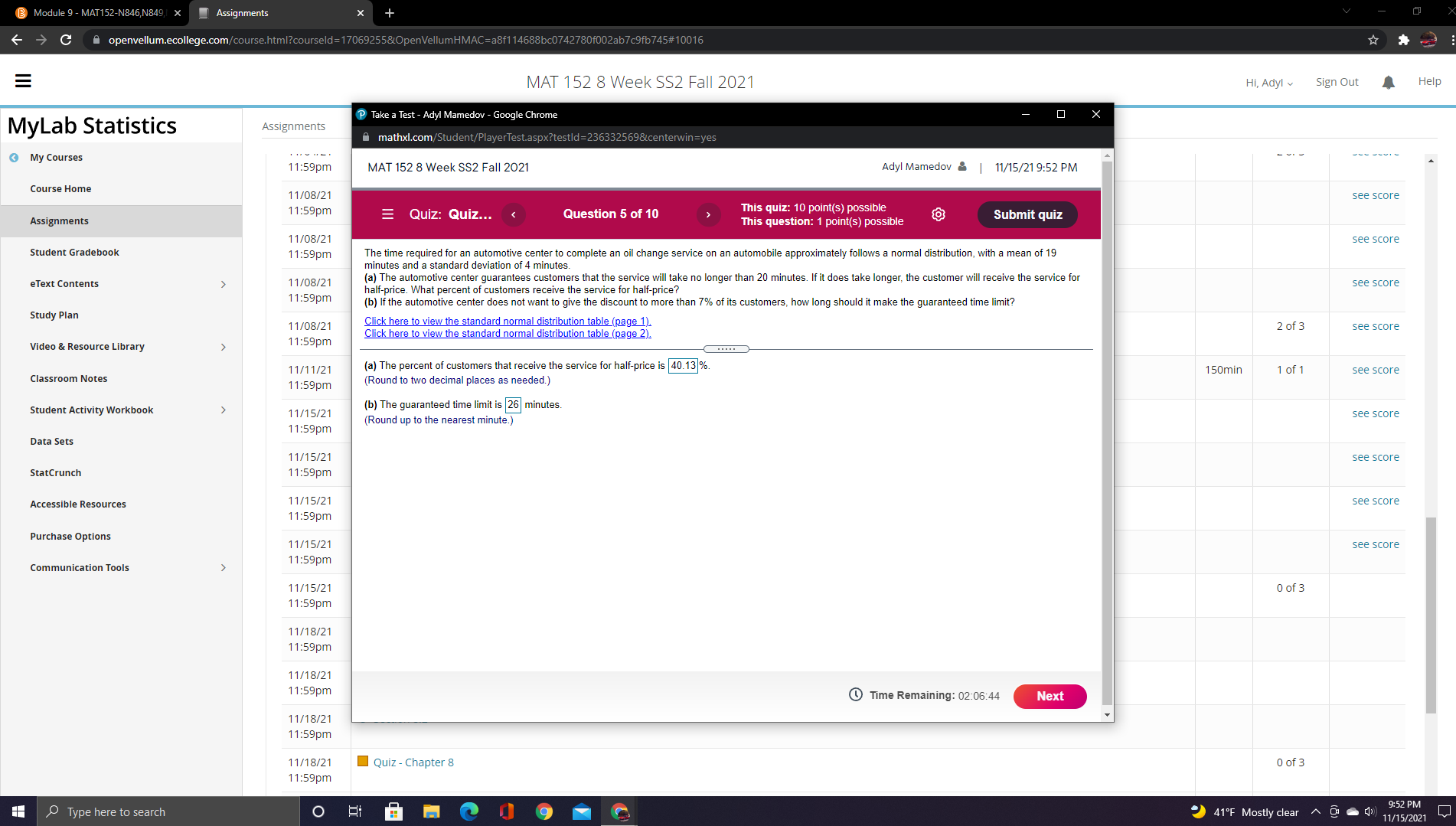The height and width of the screenshot is (826, 1456).
Task: Click the browser back arrow
Action: pos(16,40)
